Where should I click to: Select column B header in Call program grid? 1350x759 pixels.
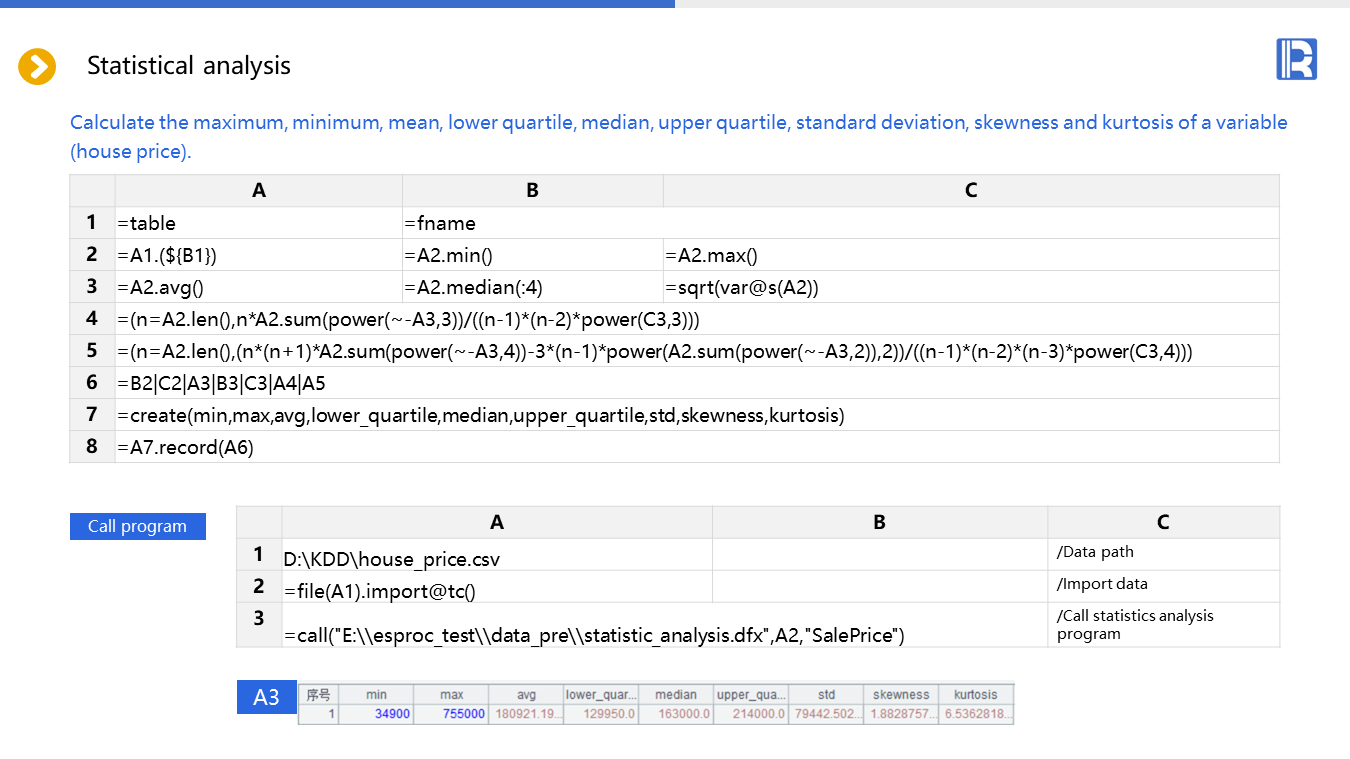point(879,522)
